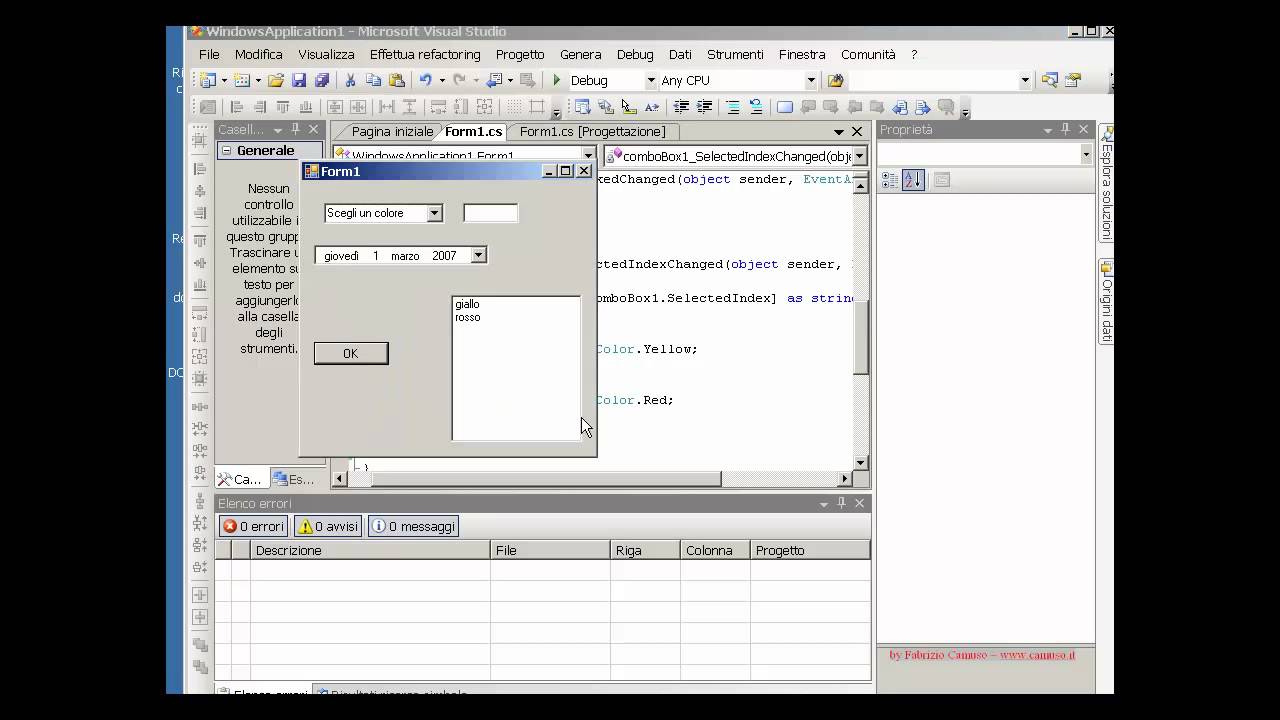Switch to the Pagina iniziale tab
Screen dimensions: 1280x720
pyautogui.click(x=392, y=131)
